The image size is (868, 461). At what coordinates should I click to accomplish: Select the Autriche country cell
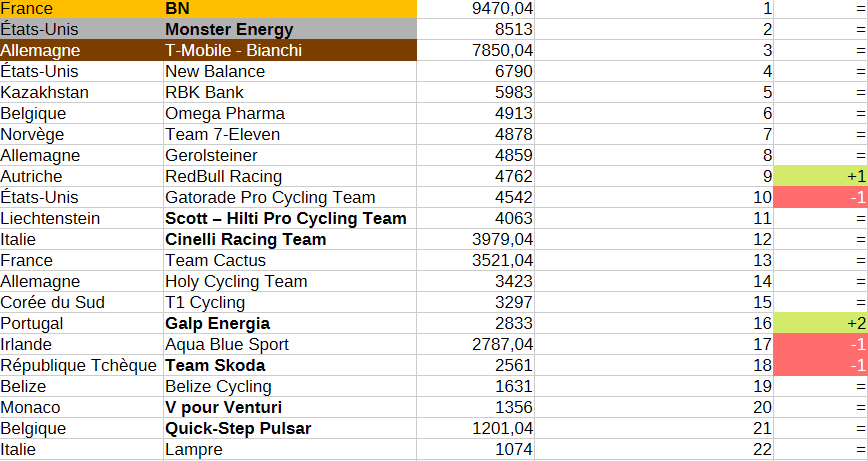(x=81, y=176)
